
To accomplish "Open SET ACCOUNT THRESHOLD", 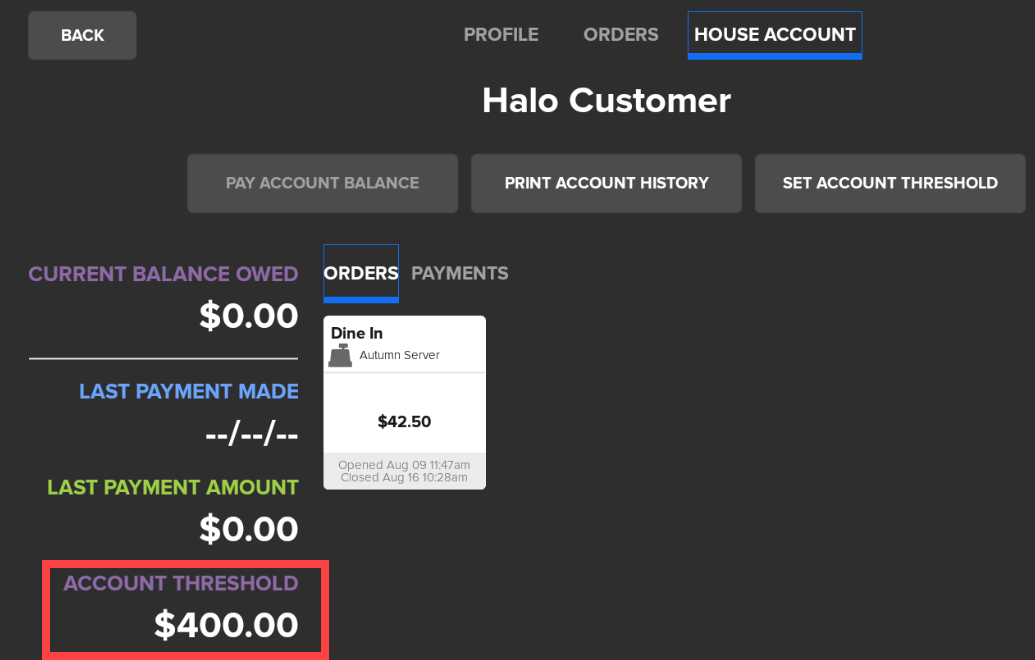I will click(890, 183).
